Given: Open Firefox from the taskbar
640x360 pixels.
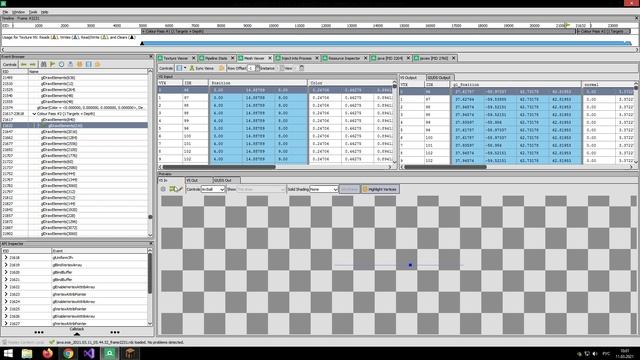Looking at the screenshot, I should 48,353.
